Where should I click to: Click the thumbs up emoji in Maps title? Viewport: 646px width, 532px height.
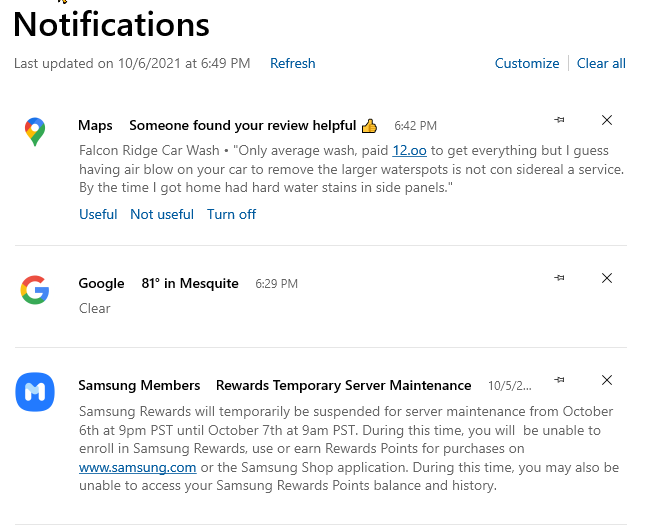[369, 126]
